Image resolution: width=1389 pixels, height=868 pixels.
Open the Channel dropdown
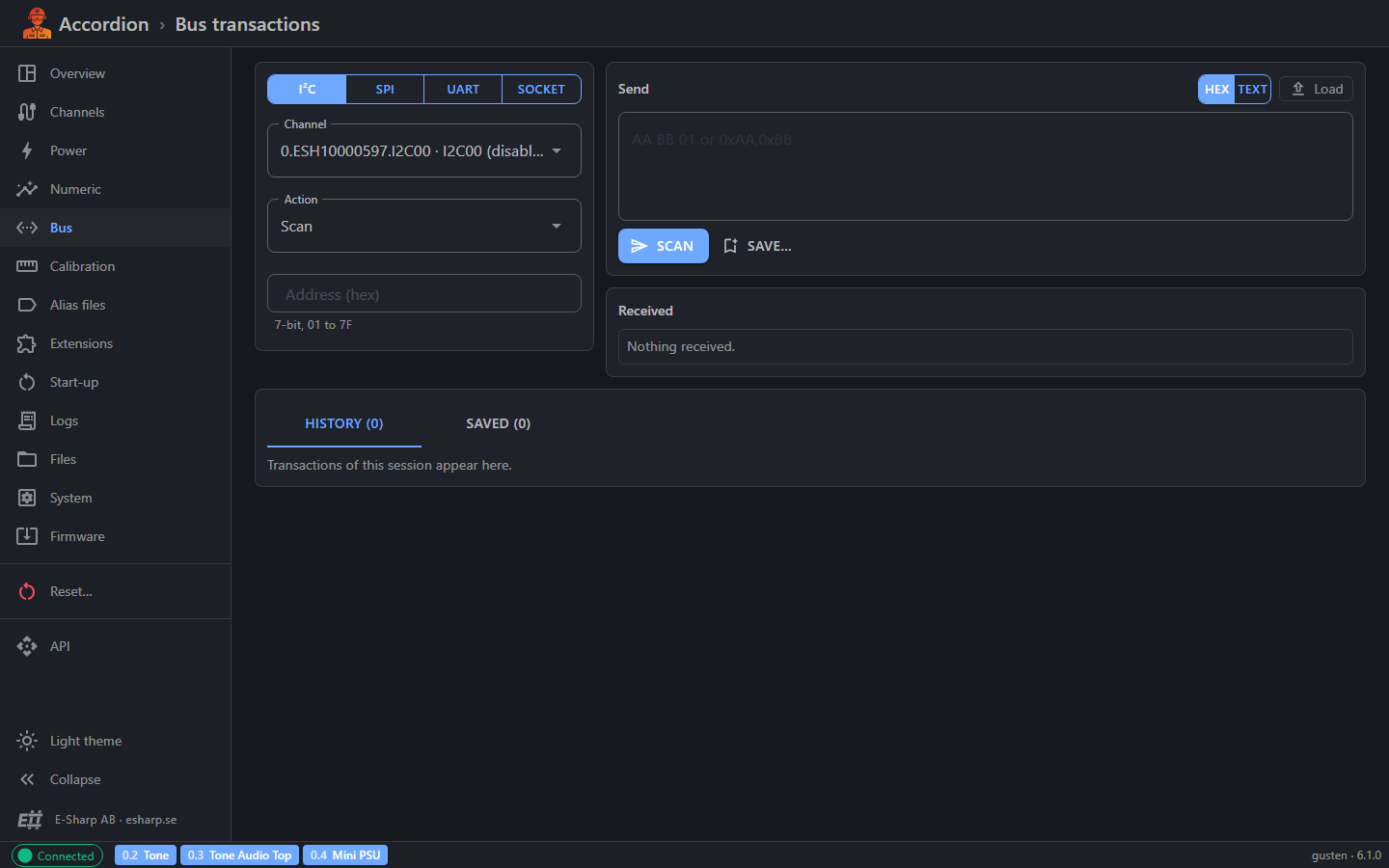[424, 150]
